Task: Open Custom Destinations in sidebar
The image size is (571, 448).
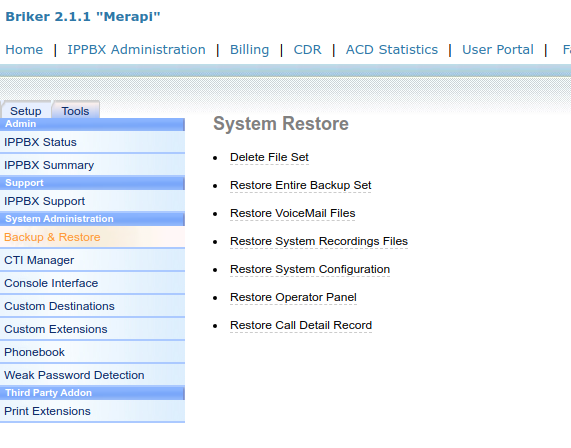Action: pyautogui.click(x=92, y=306)
